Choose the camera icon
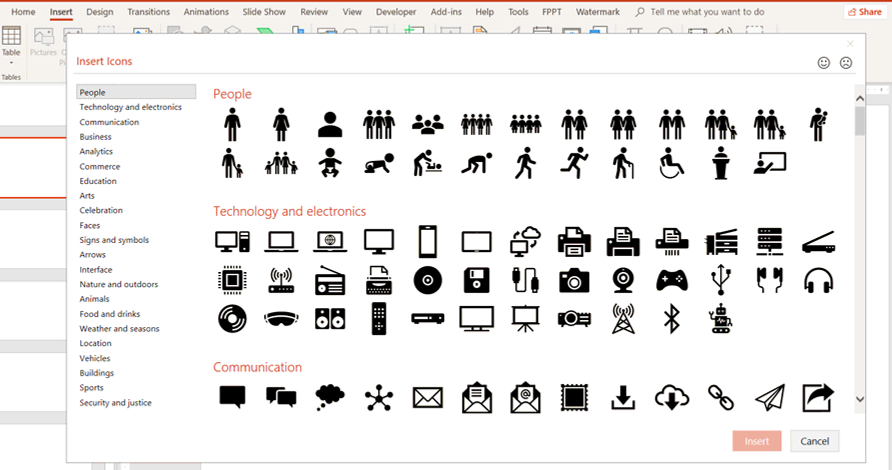 point(574,280)
